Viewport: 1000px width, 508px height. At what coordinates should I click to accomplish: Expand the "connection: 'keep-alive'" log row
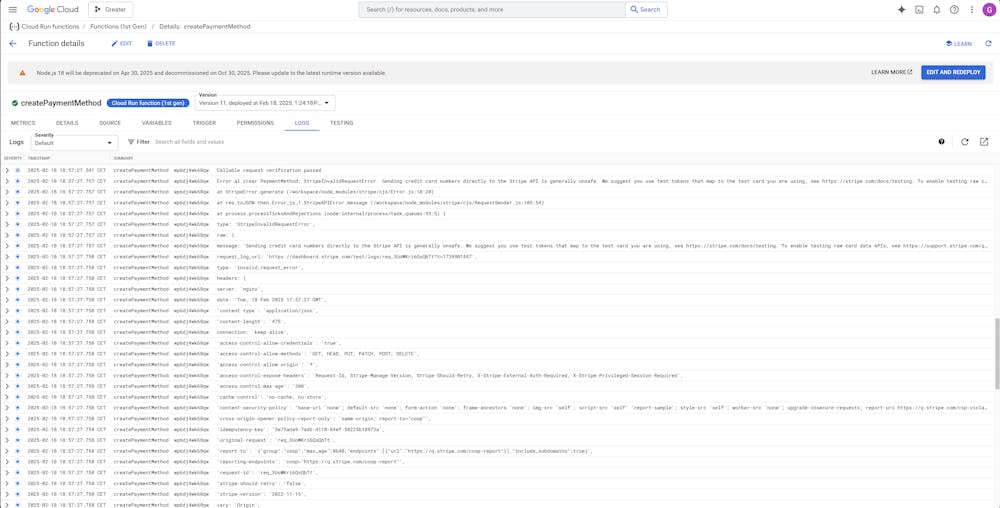tap(7, 332)
